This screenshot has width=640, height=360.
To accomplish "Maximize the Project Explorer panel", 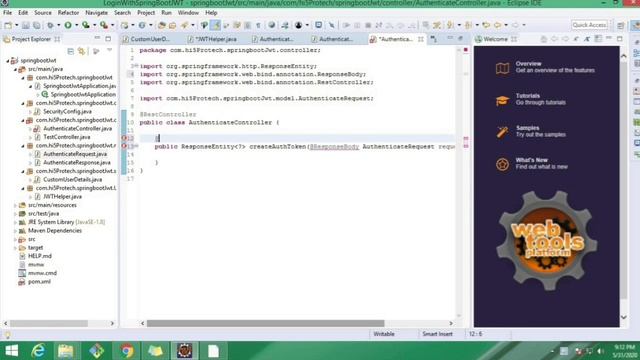I will coord(108,39).
